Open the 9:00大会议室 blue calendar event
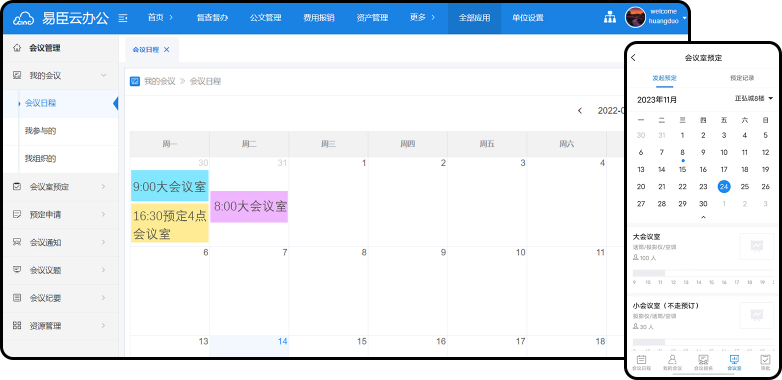The image size is (782, 380). point(170,186)
